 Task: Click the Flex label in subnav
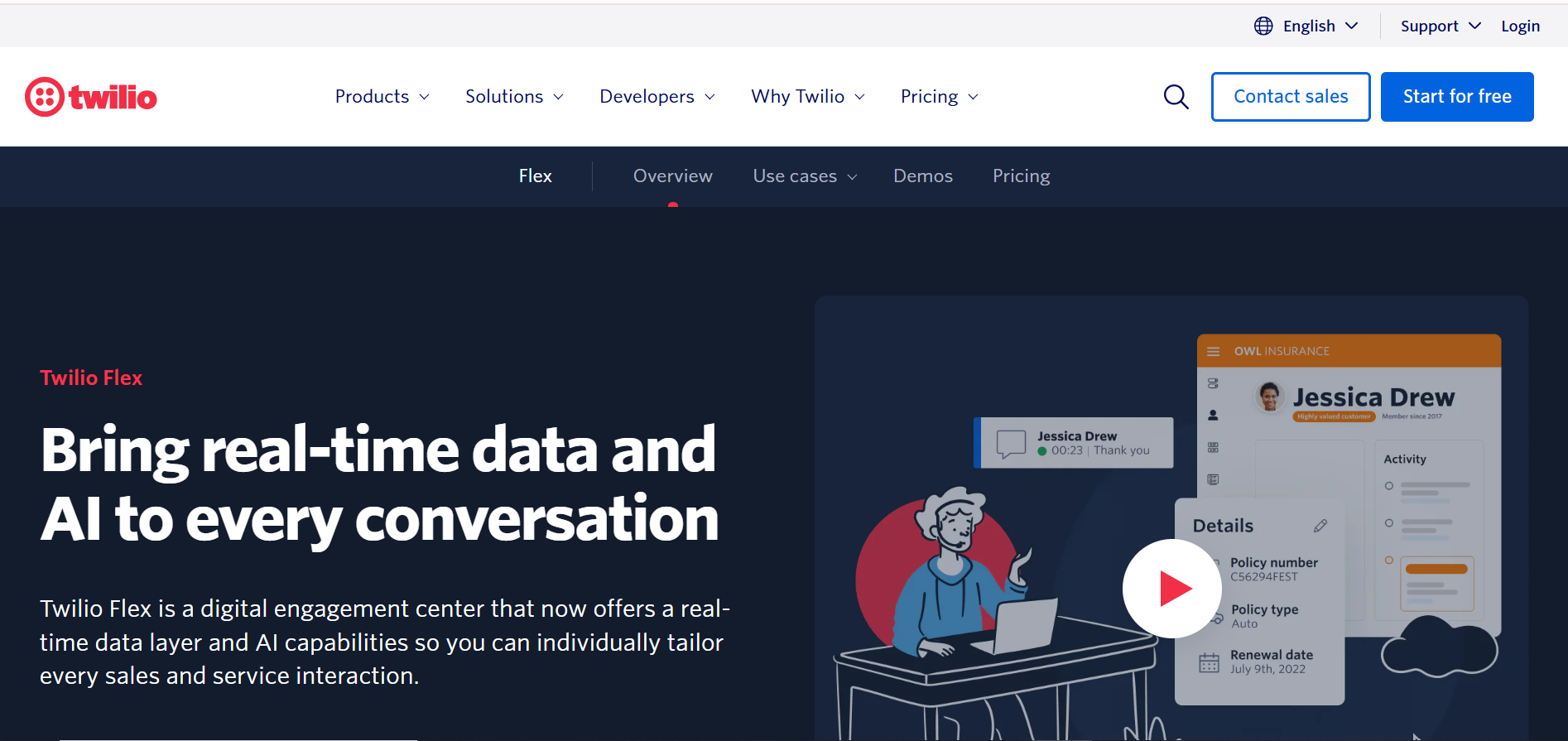(536, 176)
